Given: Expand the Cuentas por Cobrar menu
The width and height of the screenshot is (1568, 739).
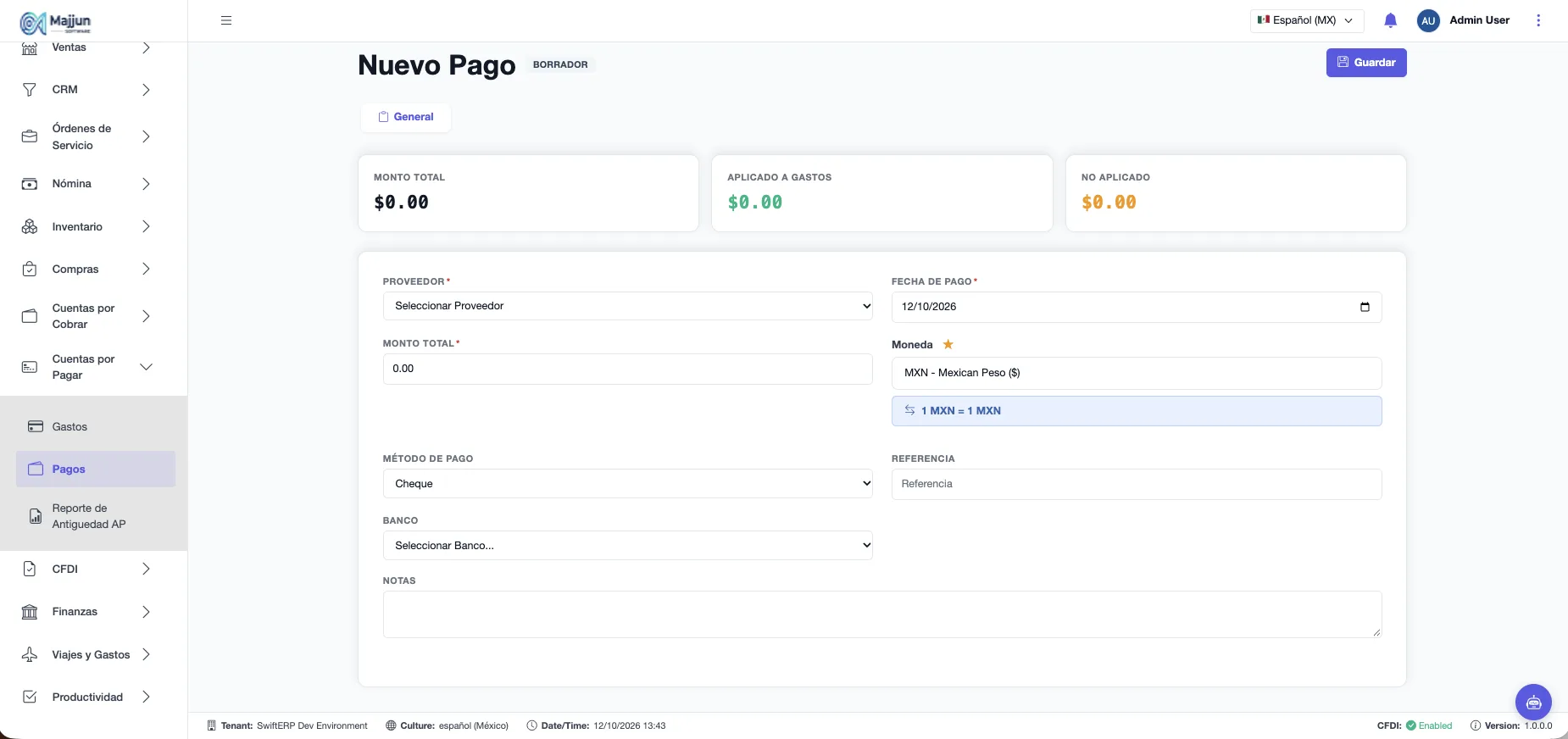Looking at the screenshot, I should point(146,316).
